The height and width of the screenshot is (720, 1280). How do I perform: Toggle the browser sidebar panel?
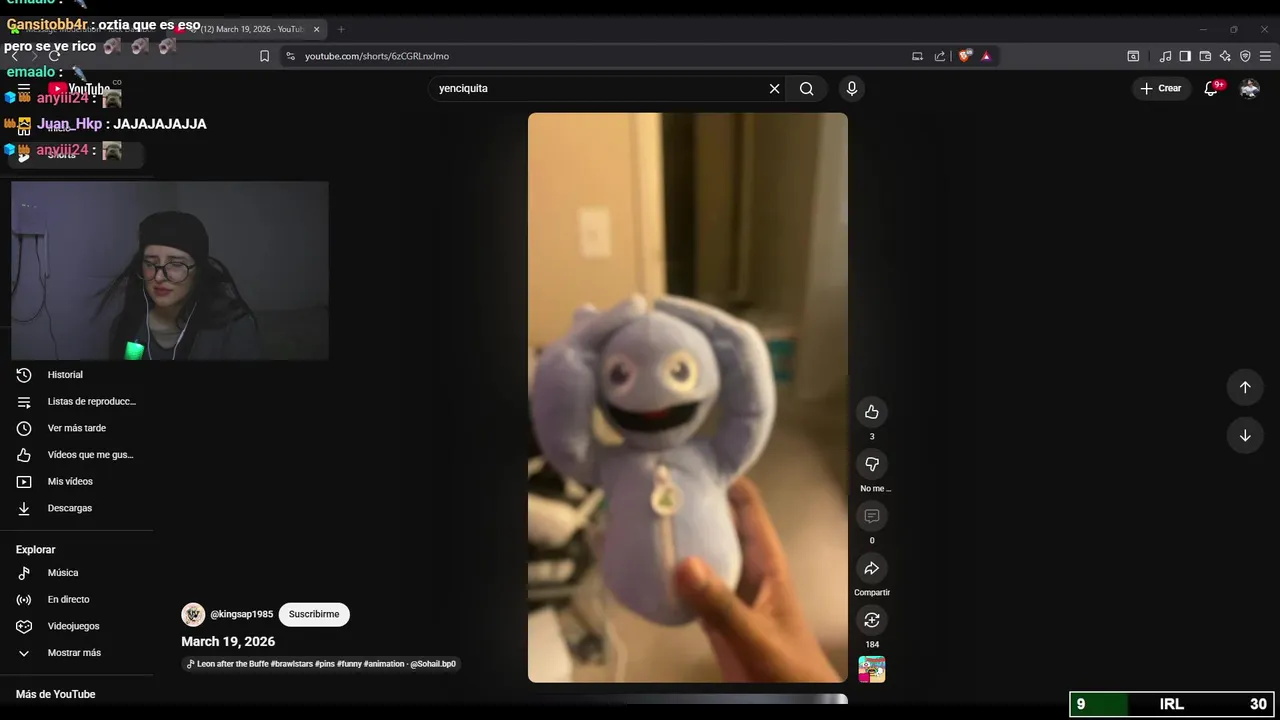1185,56
